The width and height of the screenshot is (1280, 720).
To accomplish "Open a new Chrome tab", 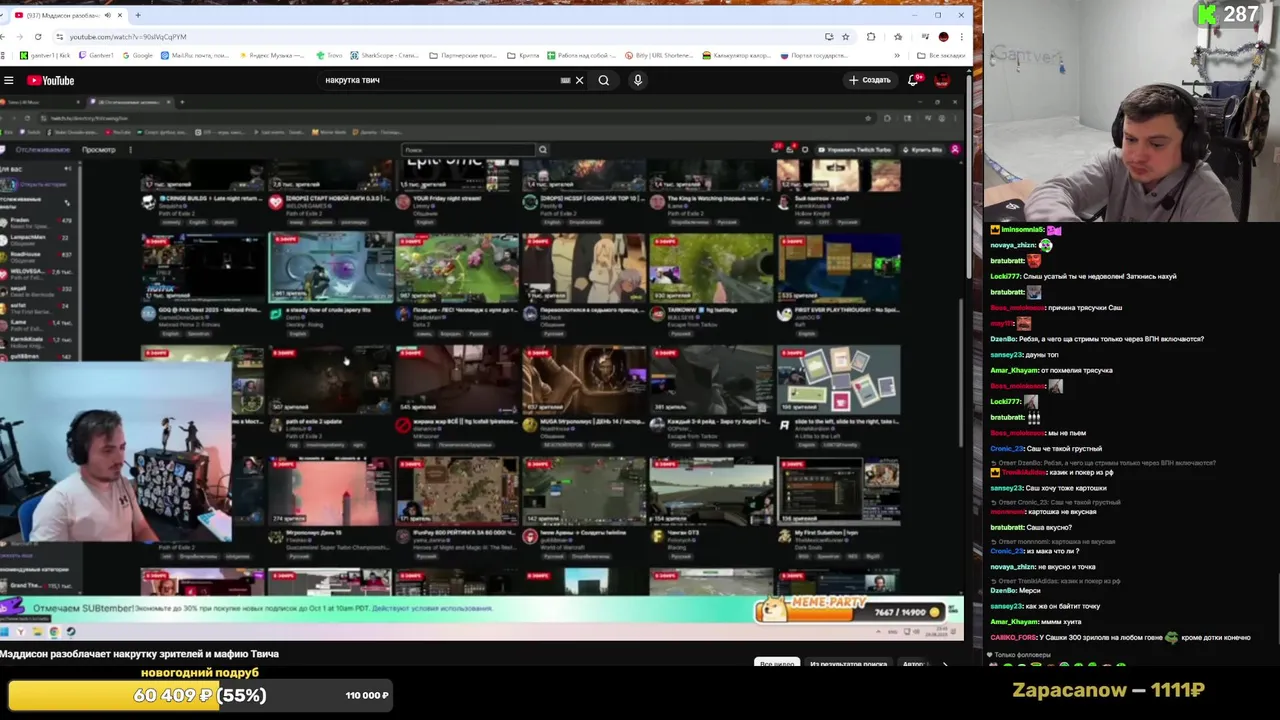I will click(138, 15).
